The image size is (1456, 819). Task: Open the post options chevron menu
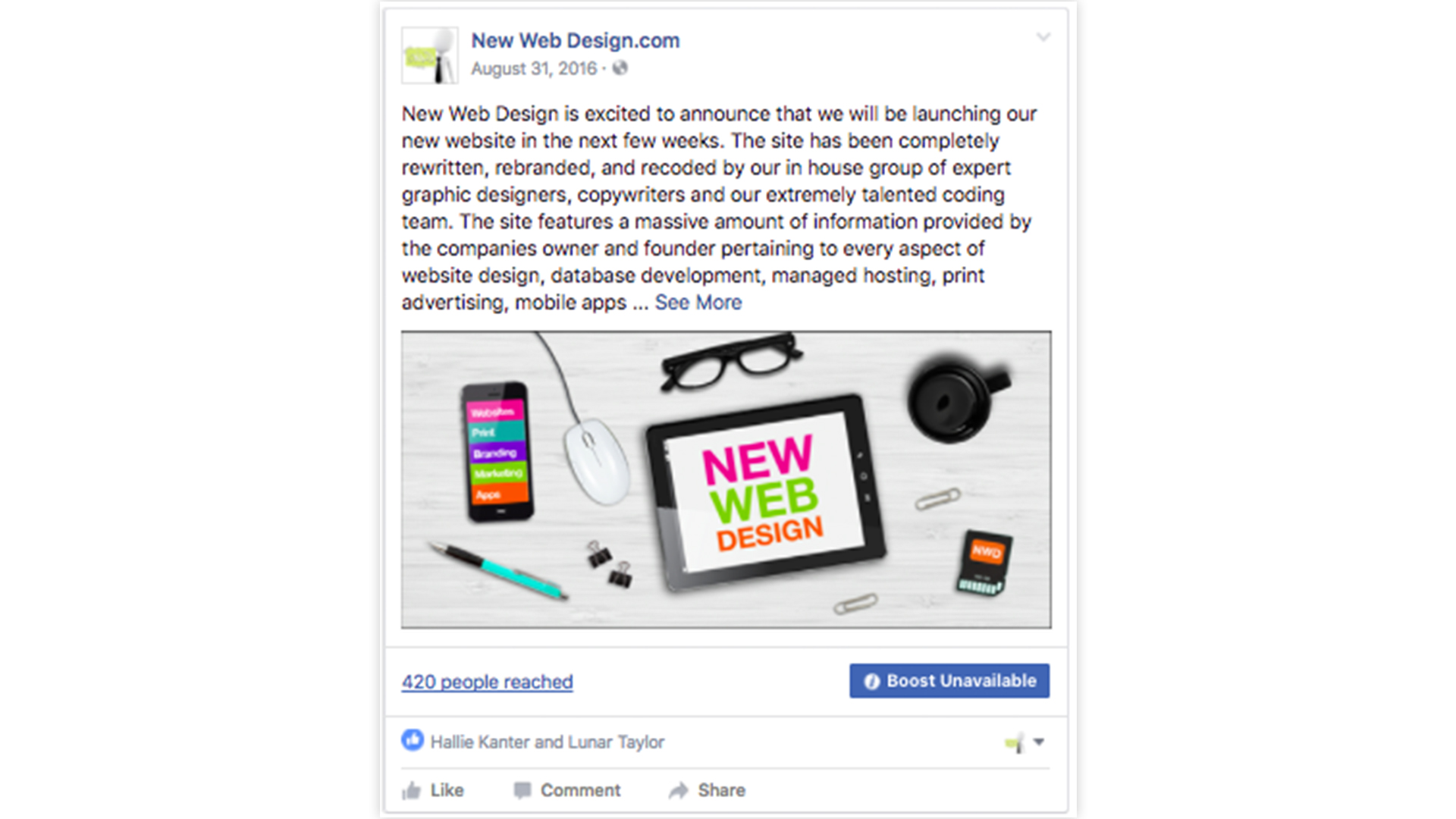point(1043,36)
